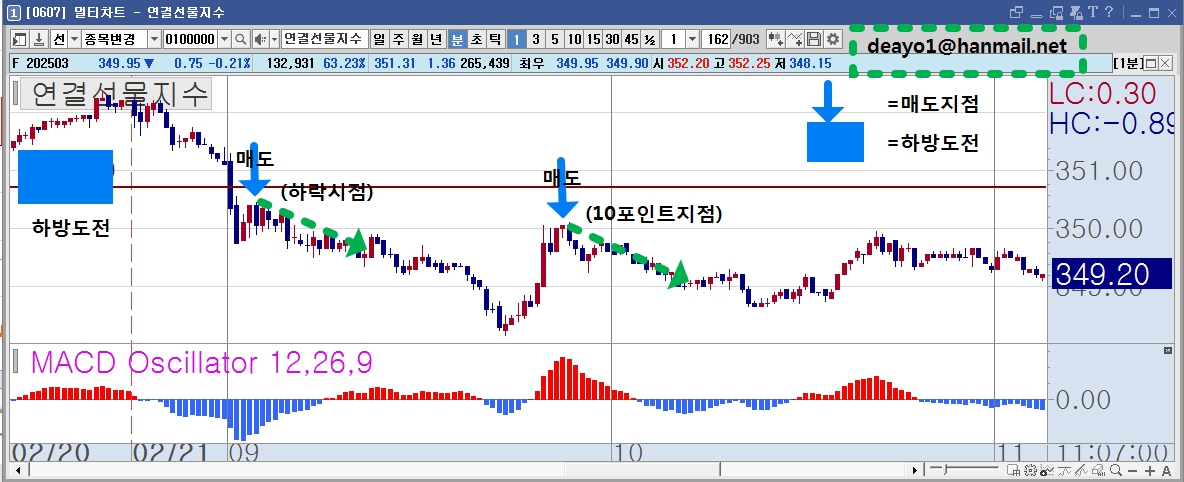
Task: Click the bottom magnifier zoom icon
Action: [1116, 471]
